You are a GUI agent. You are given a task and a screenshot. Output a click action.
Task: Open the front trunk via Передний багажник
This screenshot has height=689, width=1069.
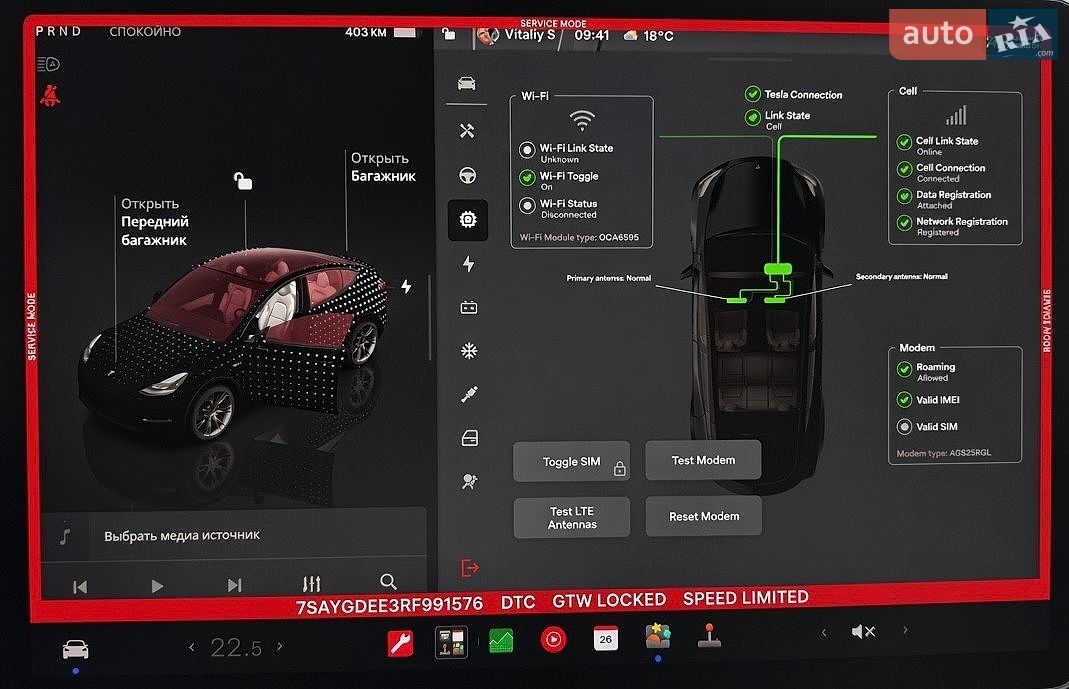pyautogui.click(x=155, y=222)
